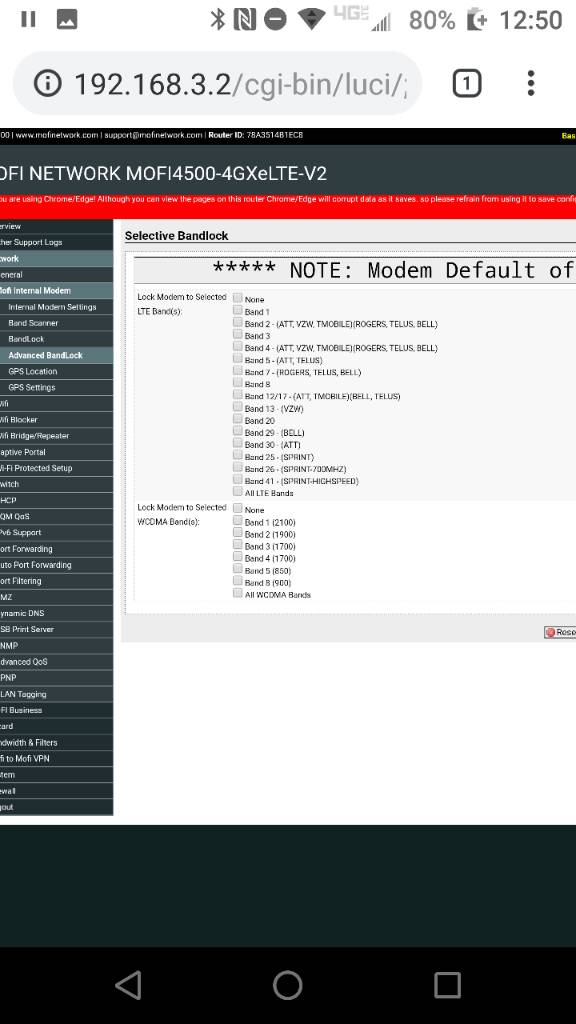Open VLAN Tagging page

click(56, 694)
